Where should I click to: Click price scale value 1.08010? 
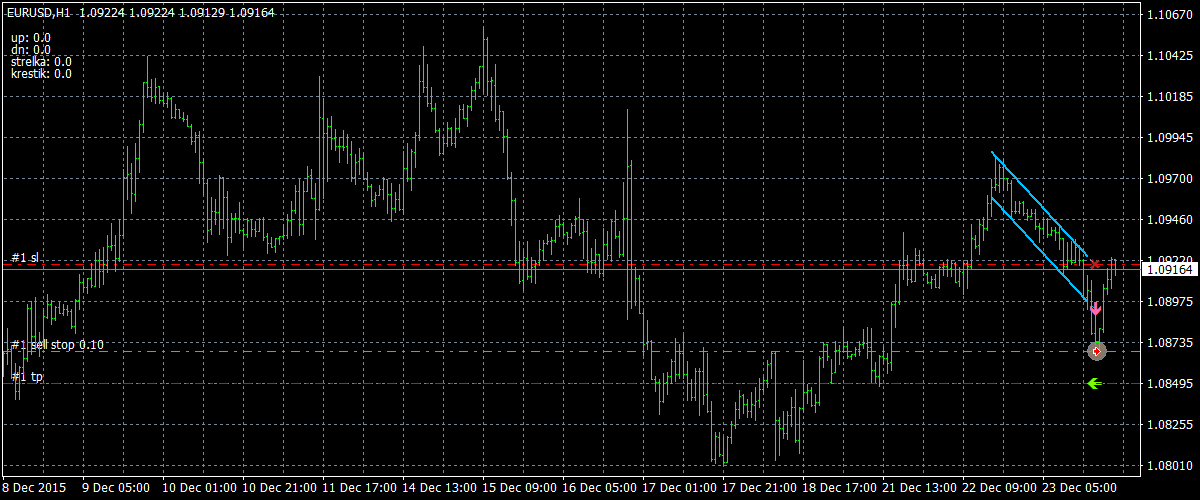(1170, 465)
